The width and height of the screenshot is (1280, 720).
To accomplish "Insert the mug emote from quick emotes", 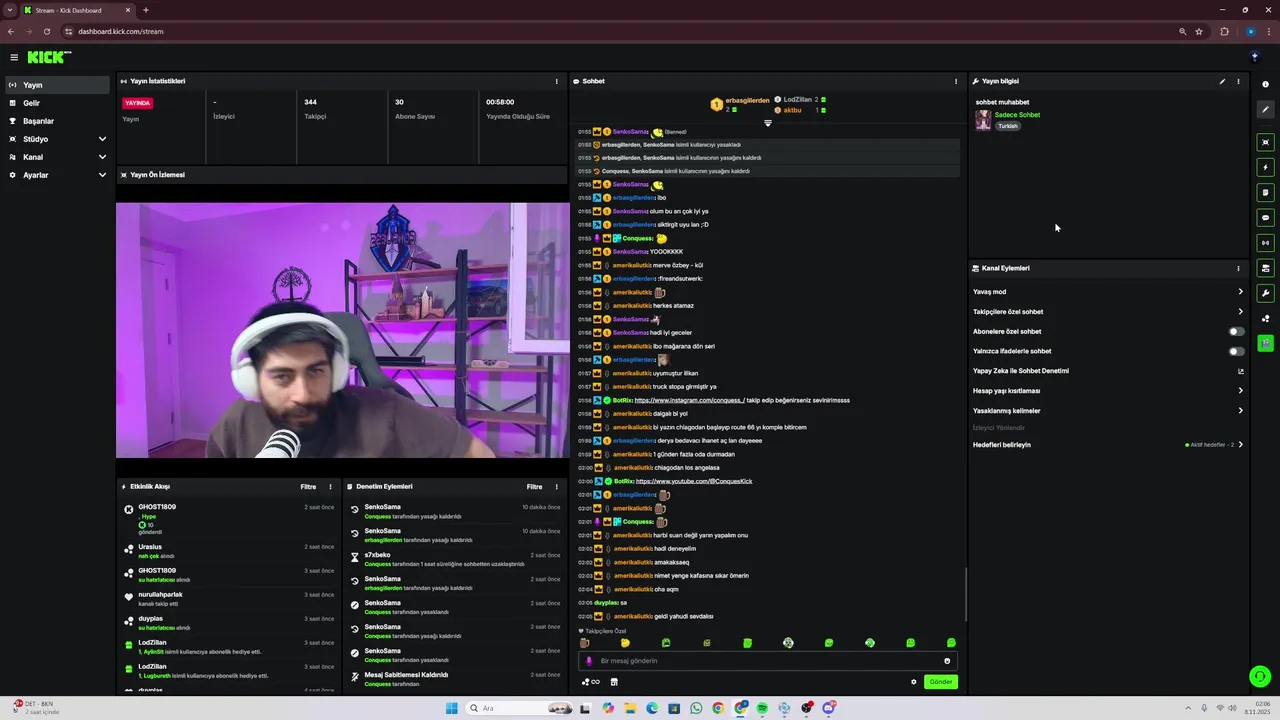I will click(x=585, y=643).
